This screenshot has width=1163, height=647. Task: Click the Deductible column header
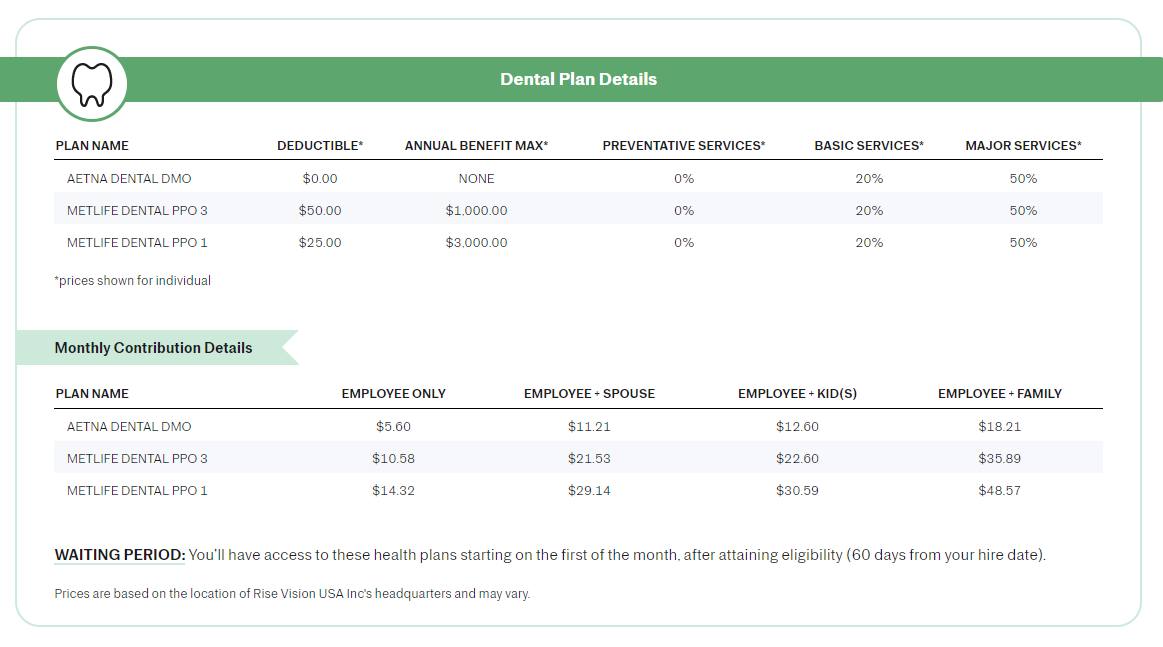320,146
